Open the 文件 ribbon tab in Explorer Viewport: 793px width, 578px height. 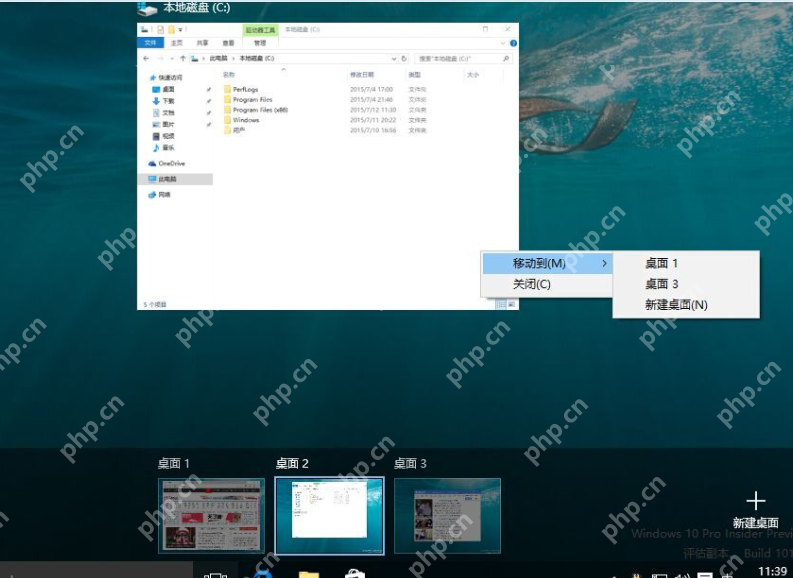(150, 43)
